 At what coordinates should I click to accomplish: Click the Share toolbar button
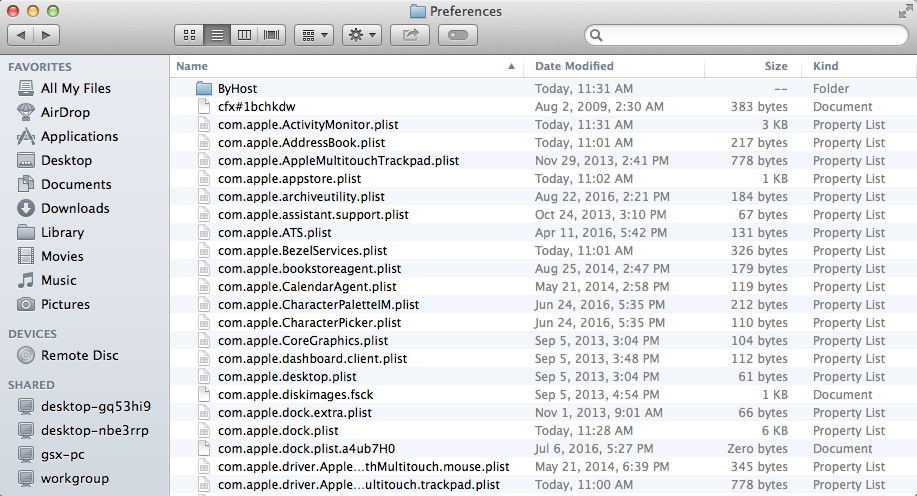(410, 35)
